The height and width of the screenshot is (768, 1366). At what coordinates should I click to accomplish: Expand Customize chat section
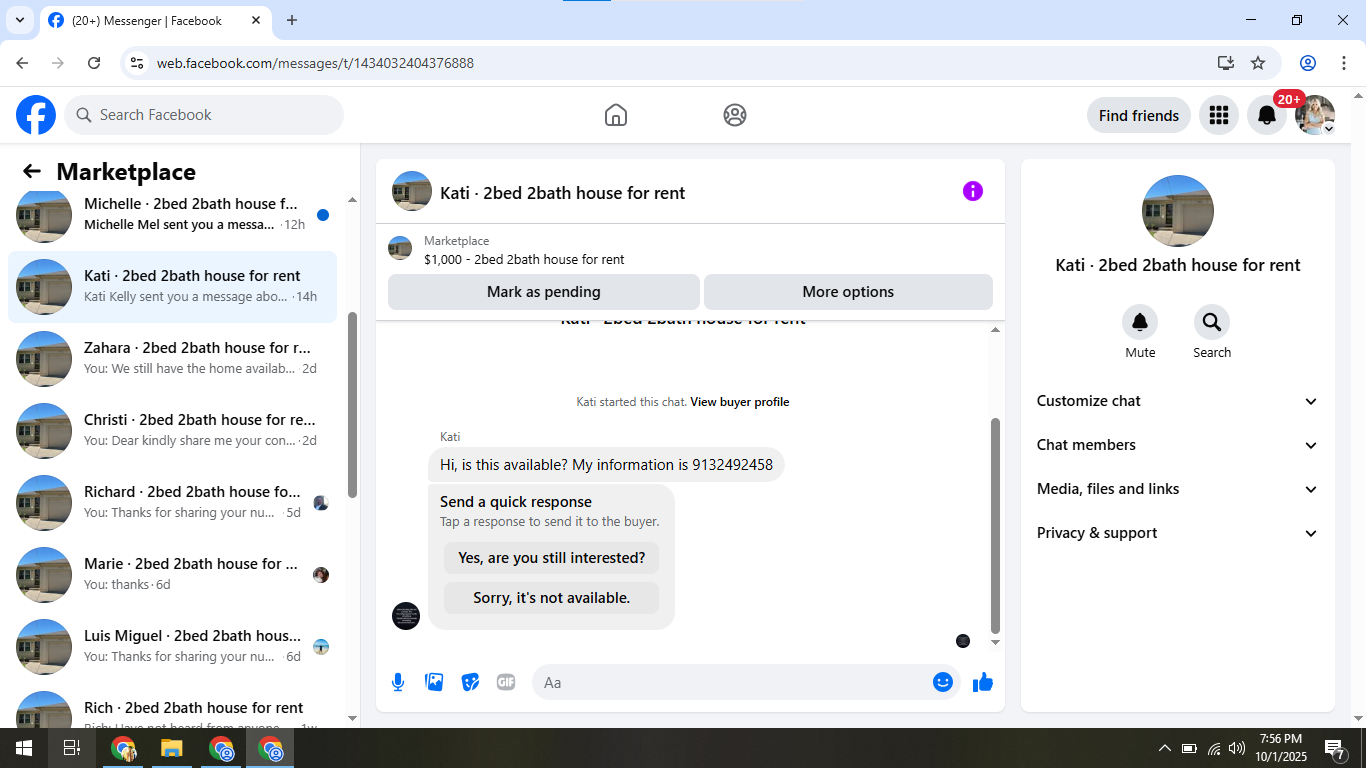[x=1178, y=401]
